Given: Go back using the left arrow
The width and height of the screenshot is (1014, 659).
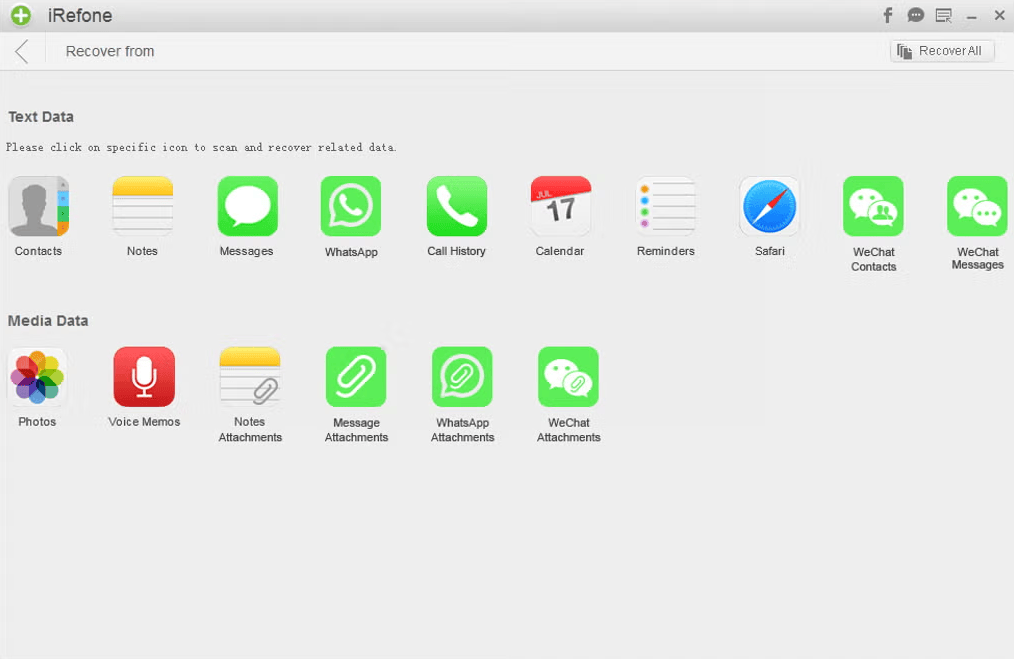Looking at the screenshot, I should click(22, 51).
